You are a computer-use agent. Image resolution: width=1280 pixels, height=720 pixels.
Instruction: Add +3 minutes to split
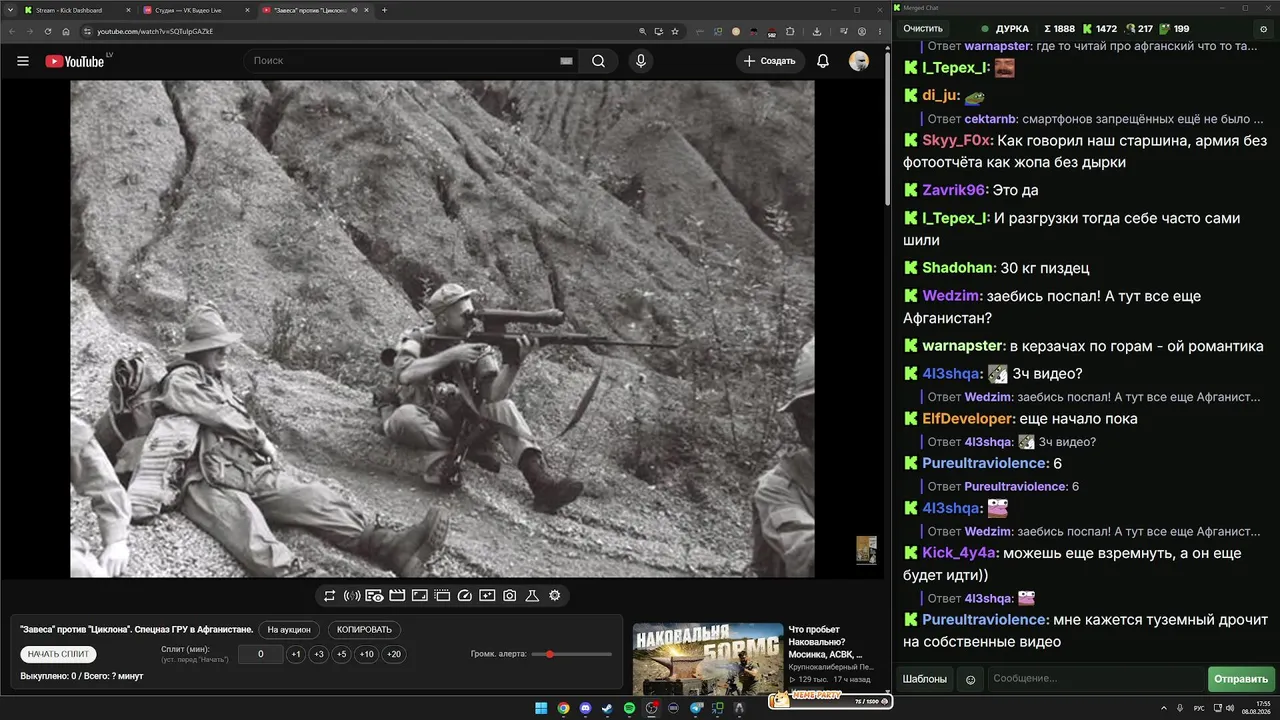click(319, 654)
